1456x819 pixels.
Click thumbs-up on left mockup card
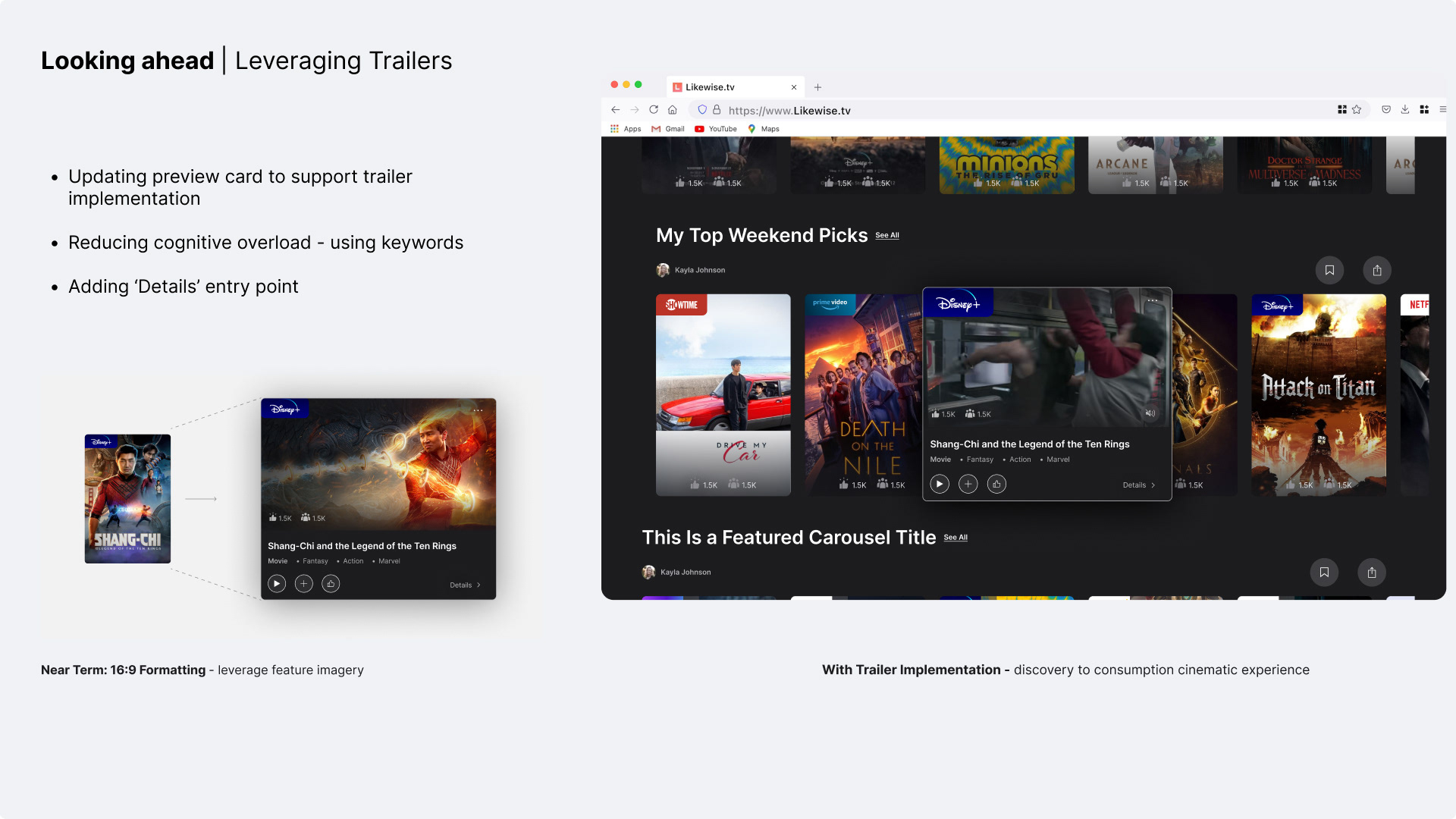click(331, 584)
